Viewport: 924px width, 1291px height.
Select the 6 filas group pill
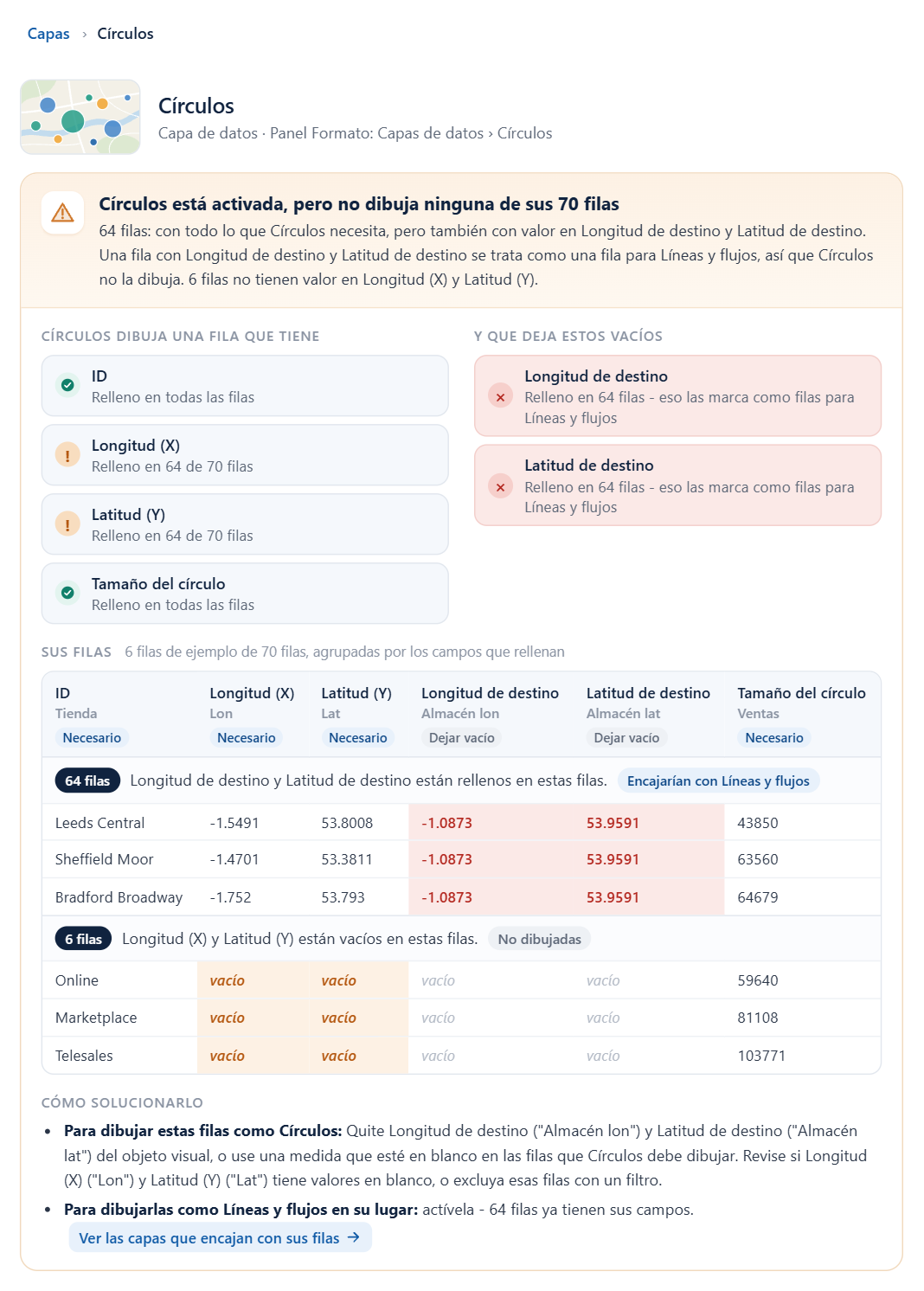(83, 939)
